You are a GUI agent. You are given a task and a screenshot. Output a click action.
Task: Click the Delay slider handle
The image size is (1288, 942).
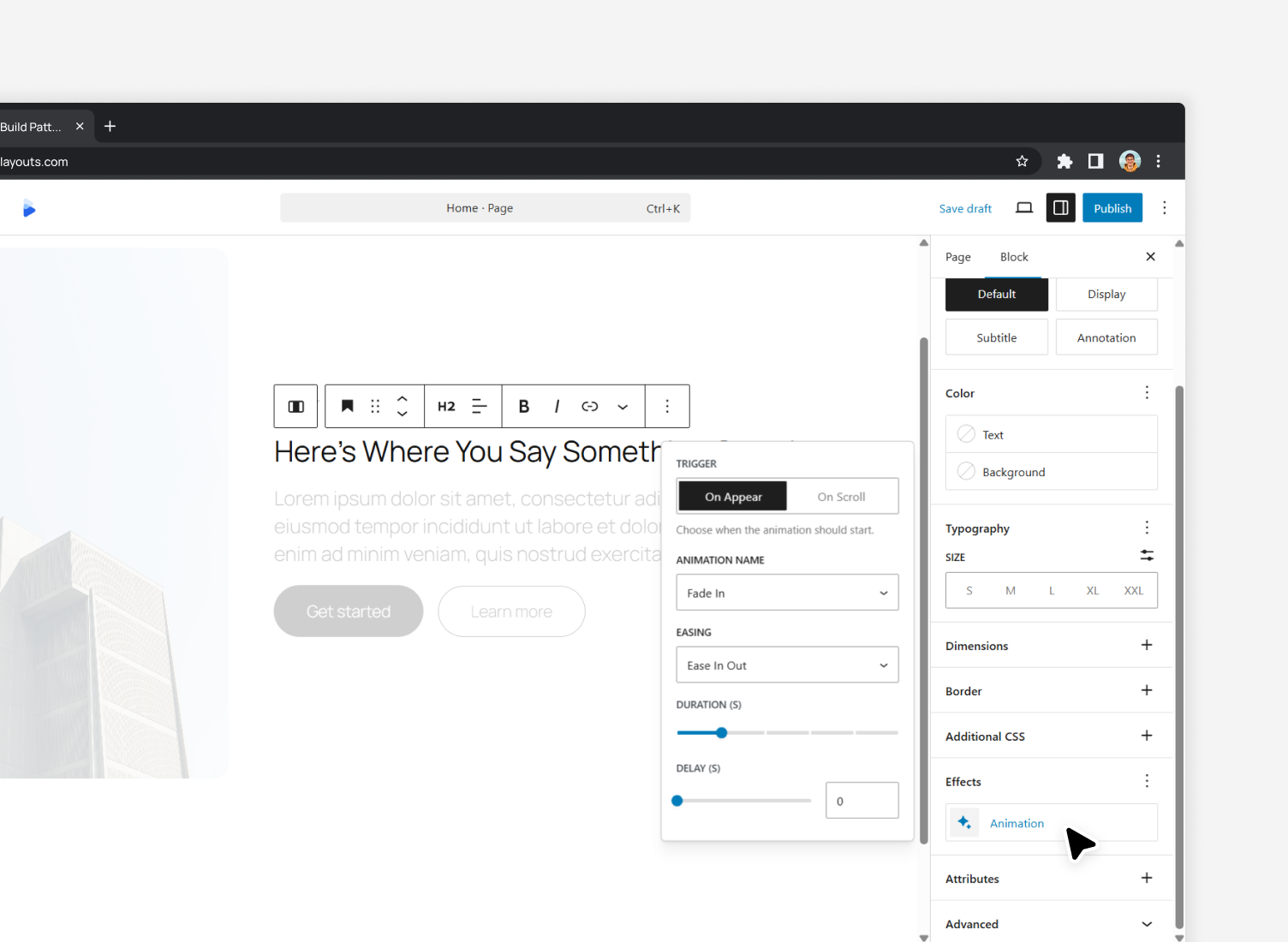[677, 801]
